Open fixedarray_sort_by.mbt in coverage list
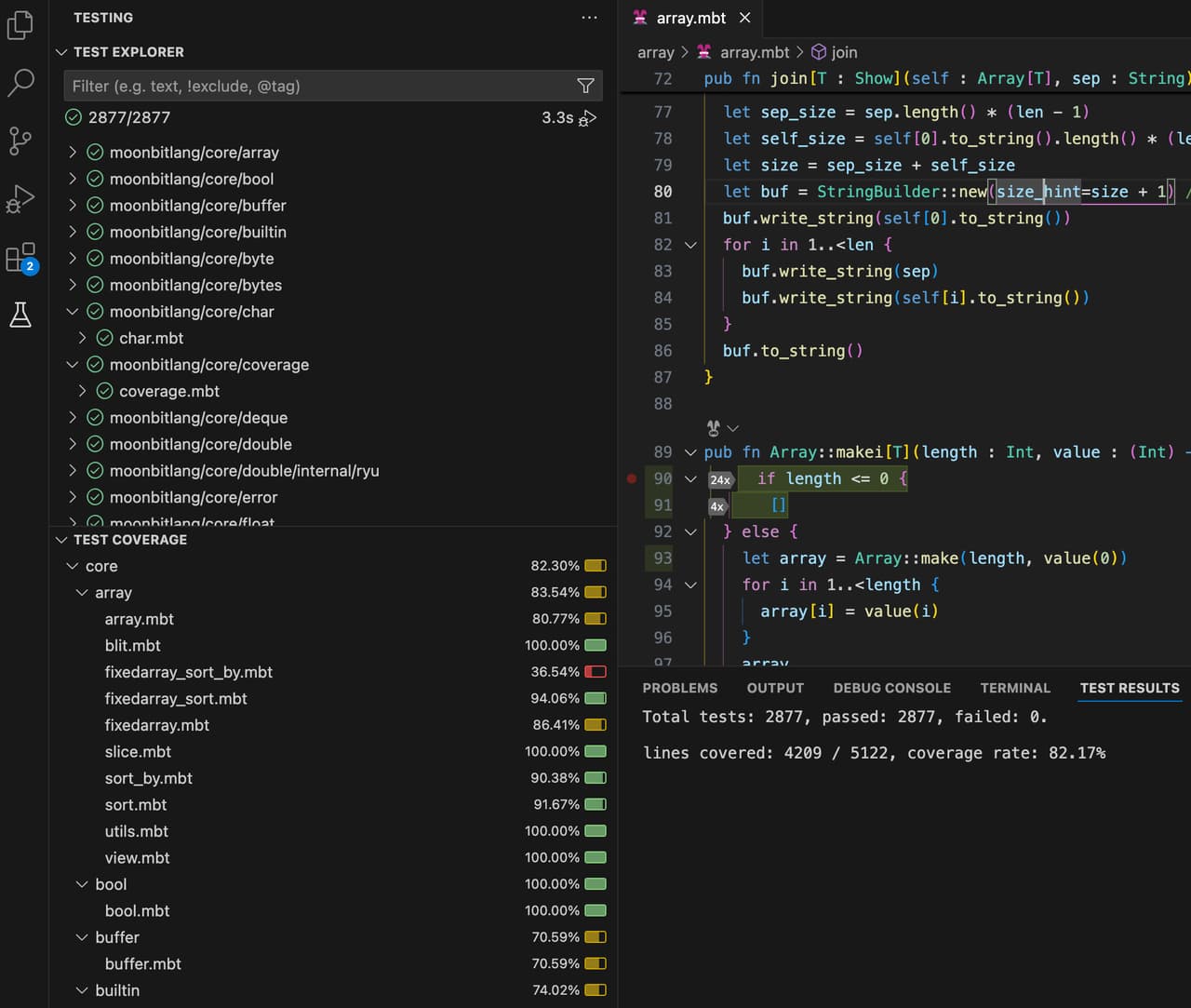The image size is (1191, 1008). [x=188, y=672]
